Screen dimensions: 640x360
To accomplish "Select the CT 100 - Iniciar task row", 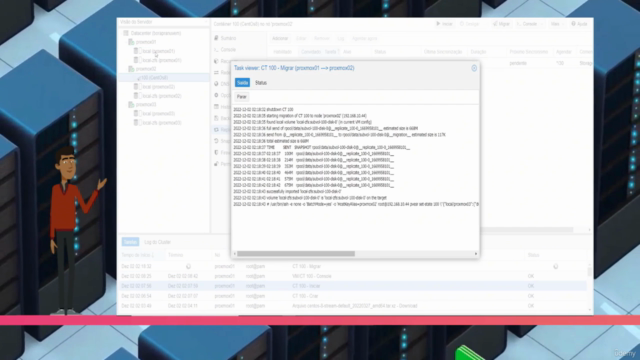I will [353, 286].
